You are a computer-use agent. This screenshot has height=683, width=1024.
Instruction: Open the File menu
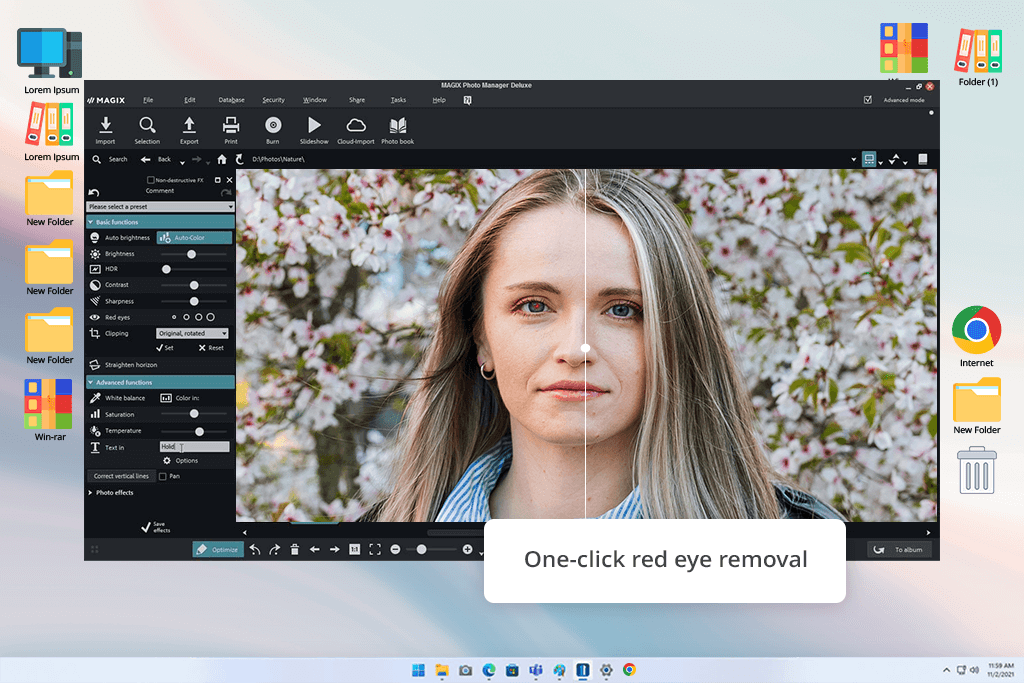pos(148,100)
